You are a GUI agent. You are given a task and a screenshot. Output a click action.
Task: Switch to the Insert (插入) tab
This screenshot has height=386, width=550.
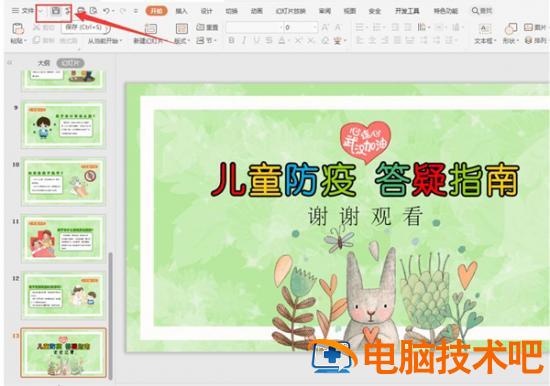point(181,11)
